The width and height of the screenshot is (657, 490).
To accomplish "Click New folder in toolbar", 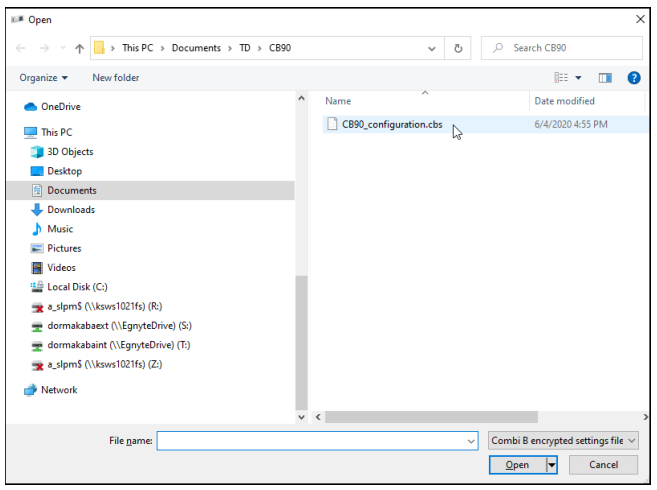I will (x=116, y=78).
